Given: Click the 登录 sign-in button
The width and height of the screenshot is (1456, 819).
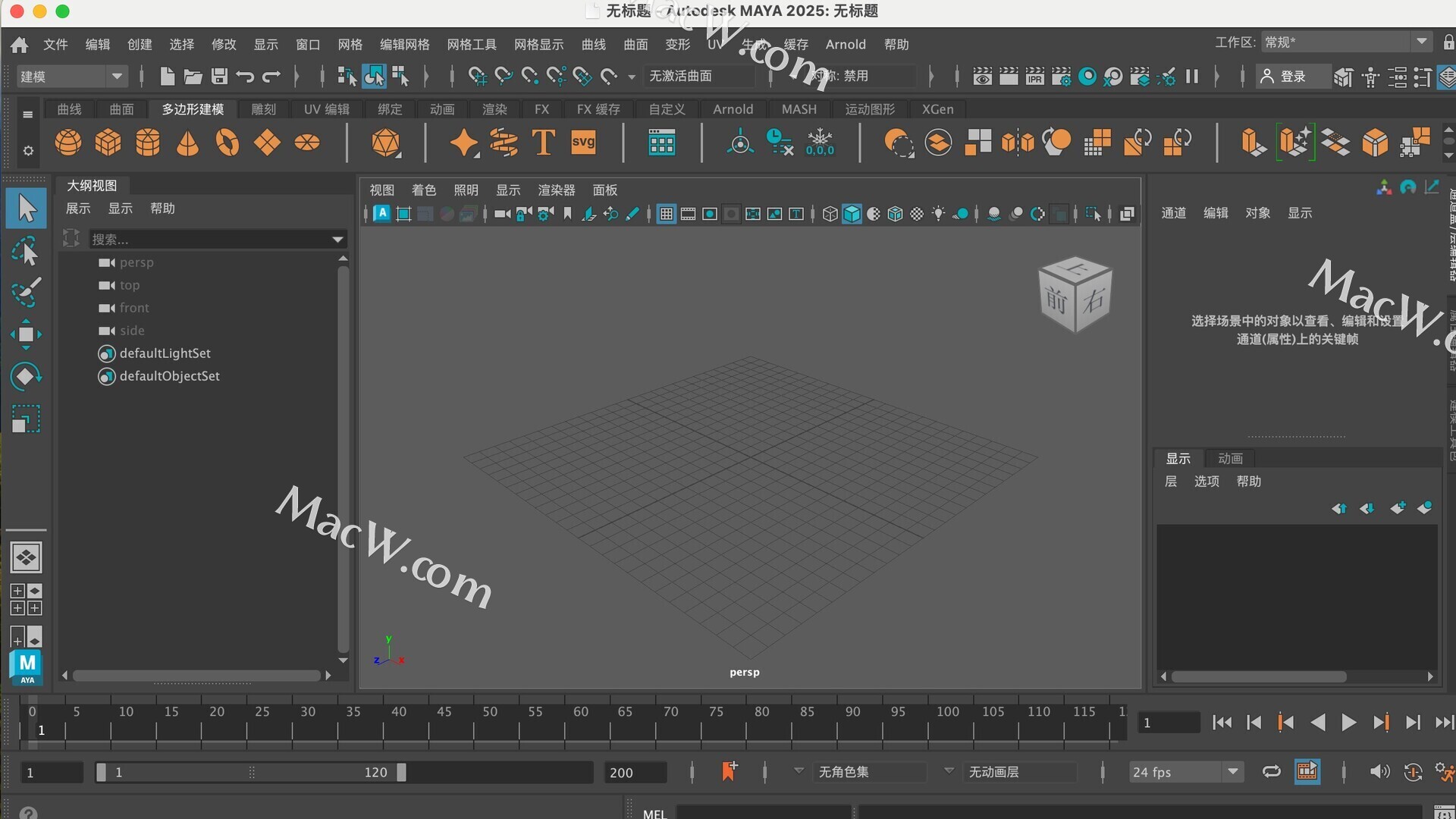Looking at the screenshot, I should tap(1292, 76).
